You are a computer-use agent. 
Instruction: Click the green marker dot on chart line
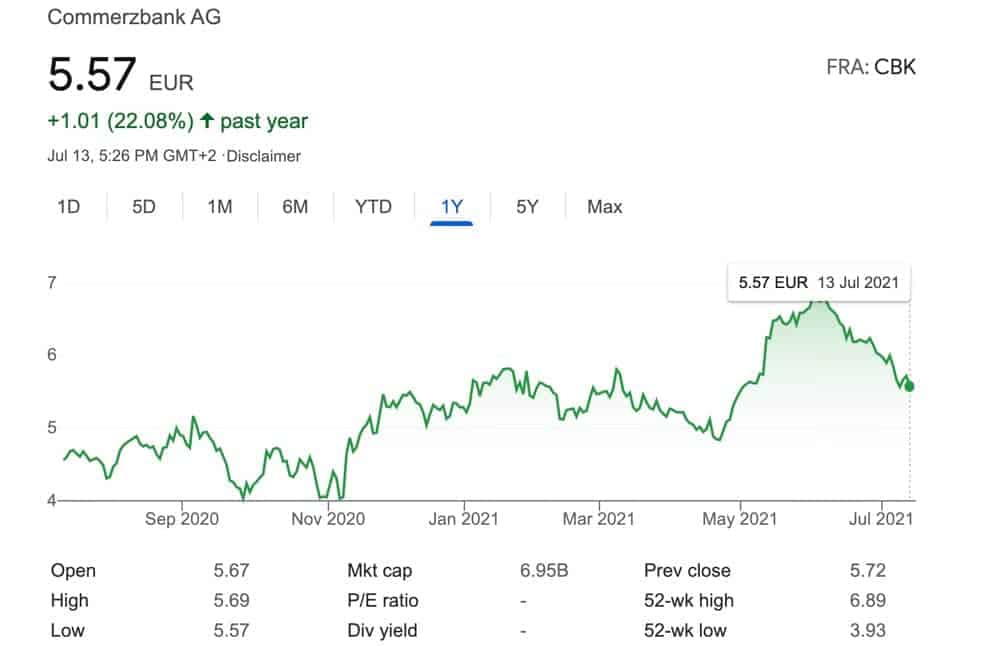pyautogui.click(x=909, y=386)
